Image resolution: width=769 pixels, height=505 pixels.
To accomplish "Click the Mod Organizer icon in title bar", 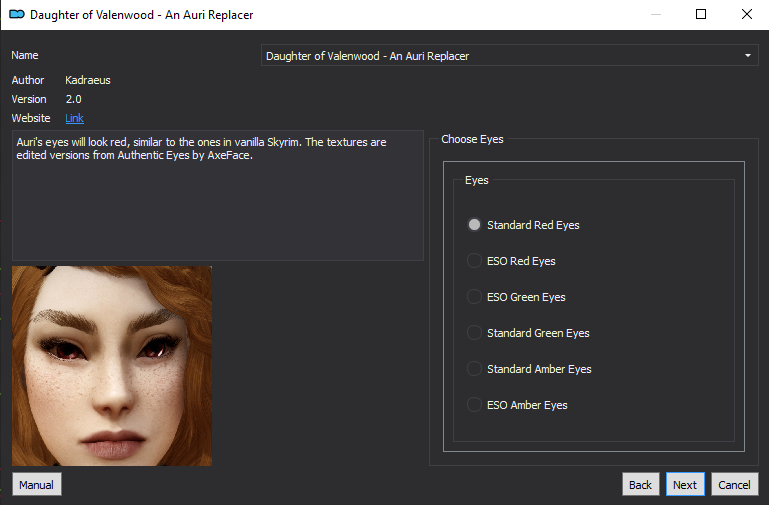I will point(17,14).
